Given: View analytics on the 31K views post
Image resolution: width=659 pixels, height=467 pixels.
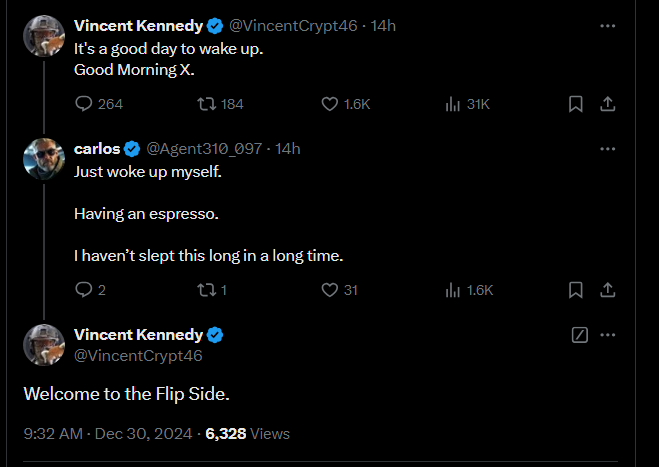Looking at the screenshot, I should [452, 104].
